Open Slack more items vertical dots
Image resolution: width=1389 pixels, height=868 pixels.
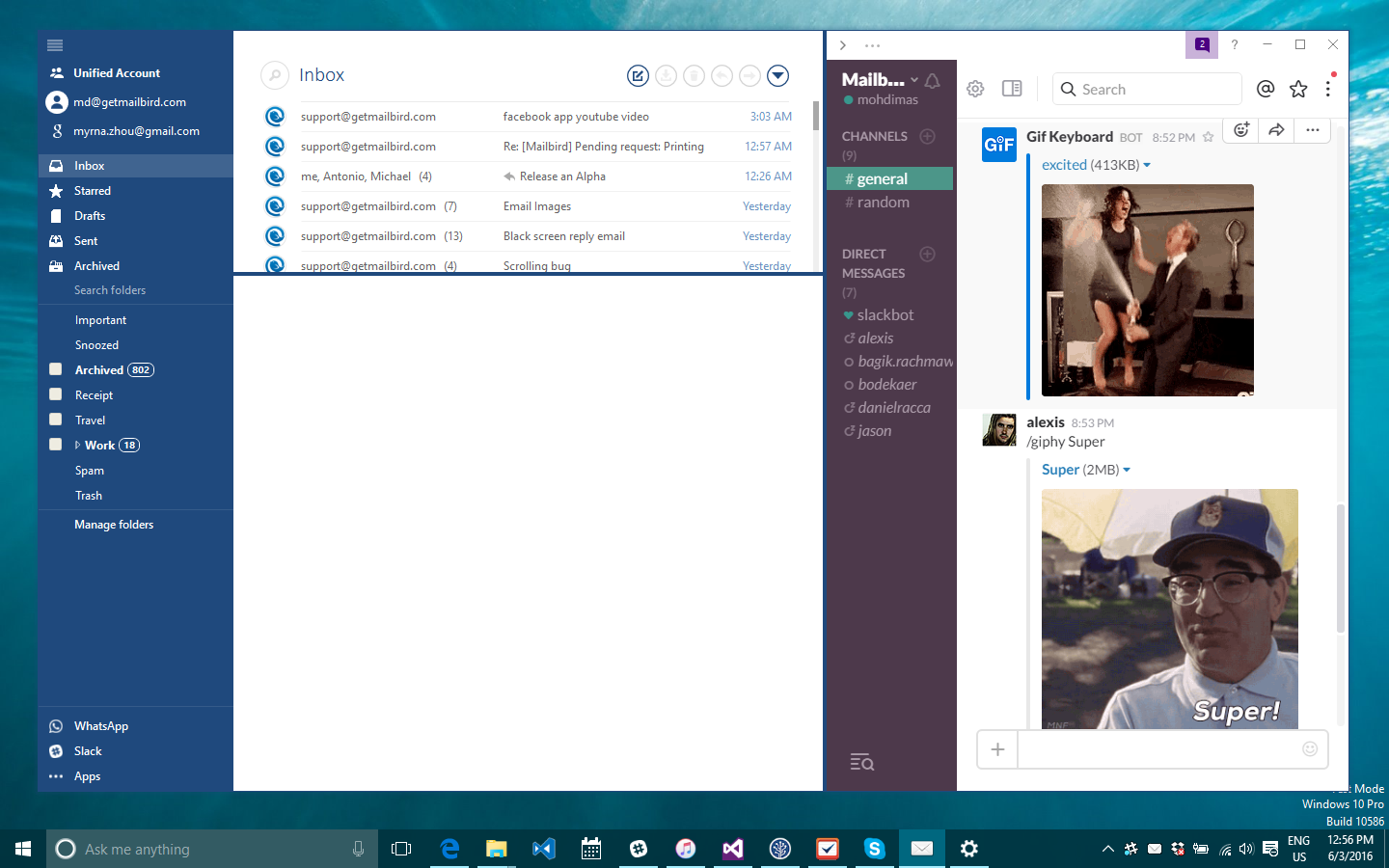pos(1328,89)
